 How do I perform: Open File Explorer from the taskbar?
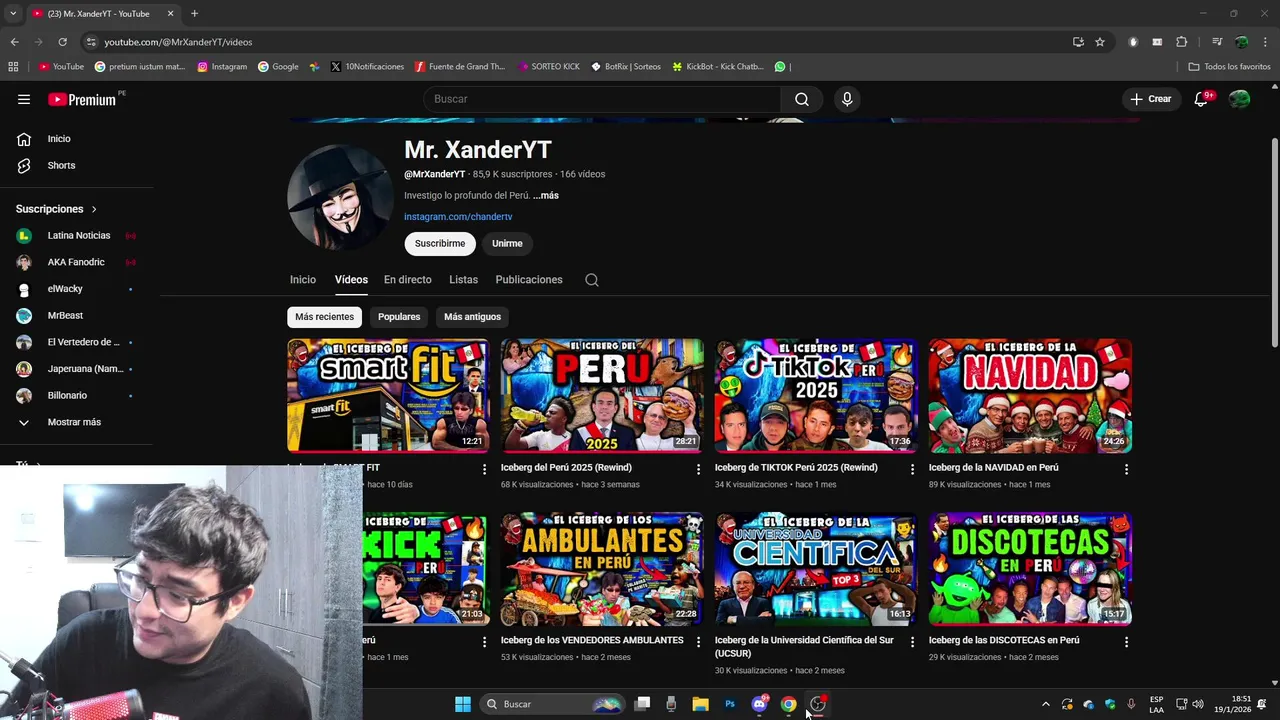(x=700, y=704)
